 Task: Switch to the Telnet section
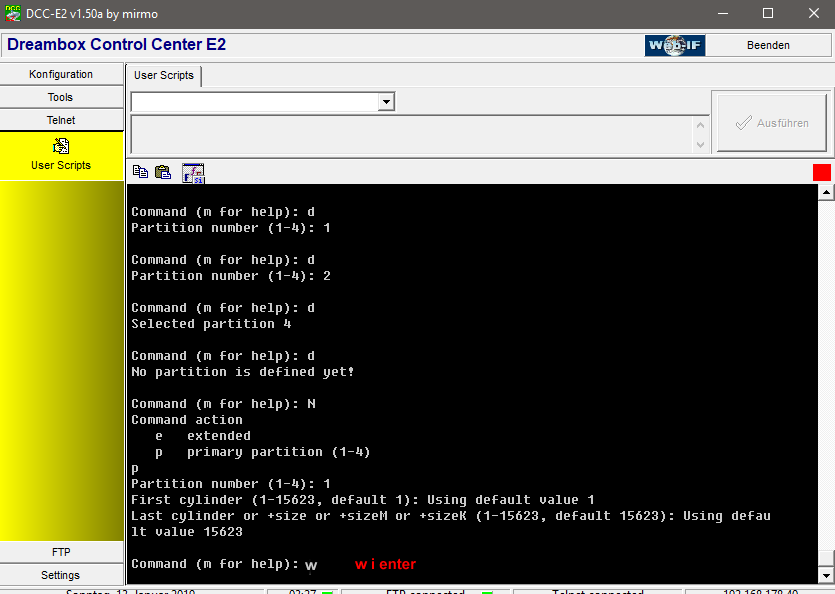click(61, 121)
